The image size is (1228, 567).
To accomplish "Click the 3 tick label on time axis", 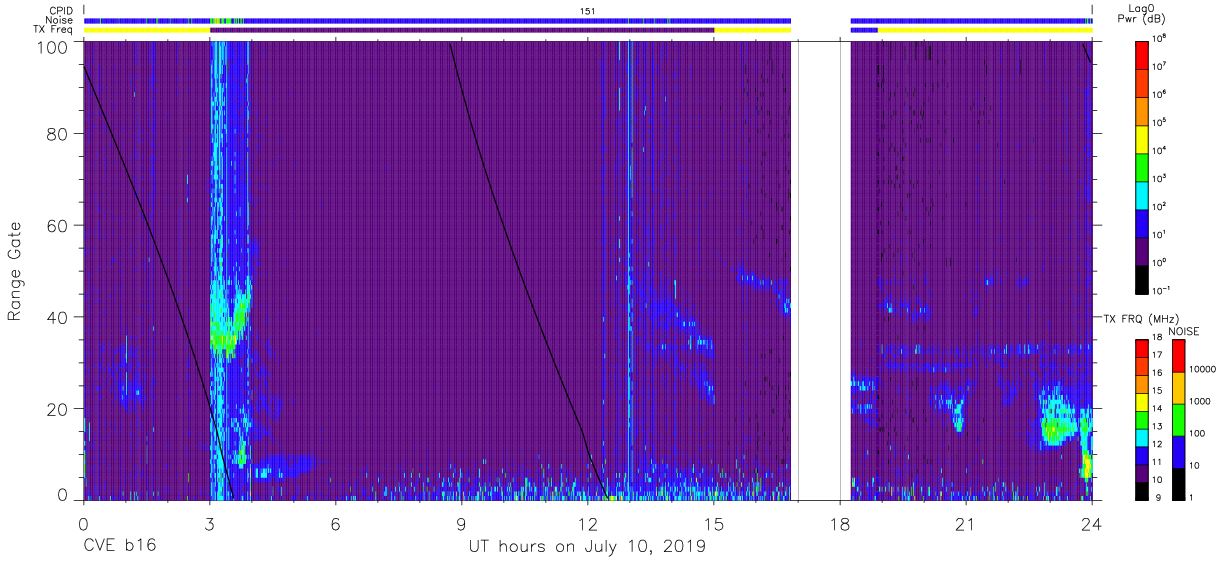I will [x=209, y=524].
